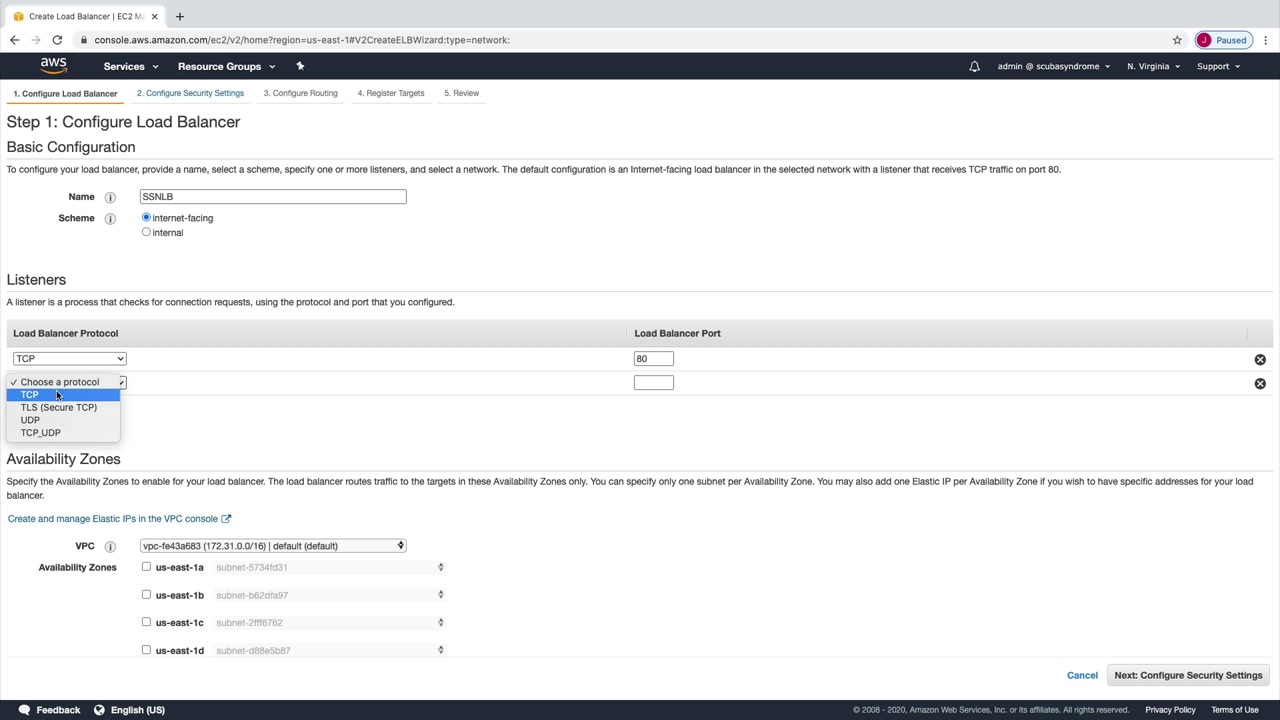Expand the Resource Groups menu
Image resolution: width=1280 pixels, height=720 pixels.
226,67
